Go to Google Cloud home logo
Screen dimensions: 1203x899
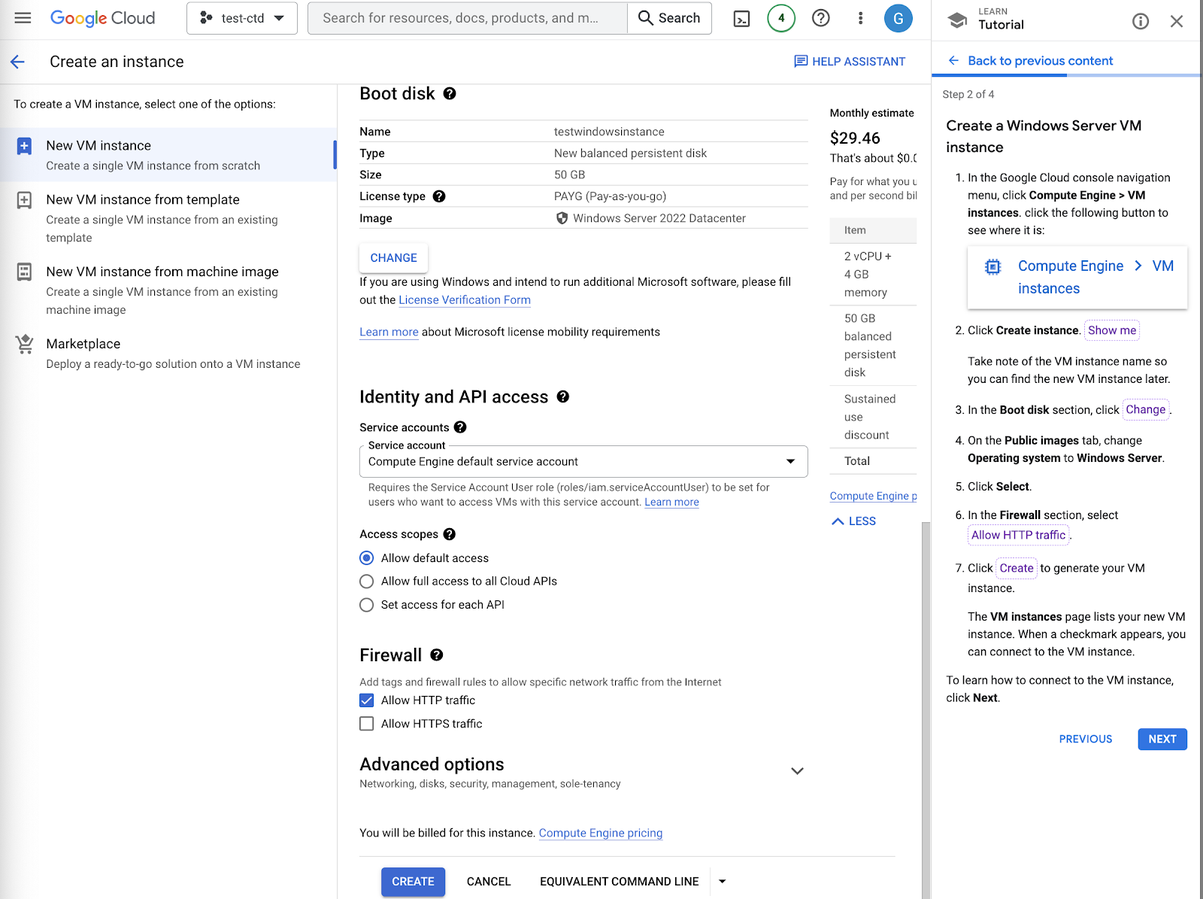tap(103, 18)
